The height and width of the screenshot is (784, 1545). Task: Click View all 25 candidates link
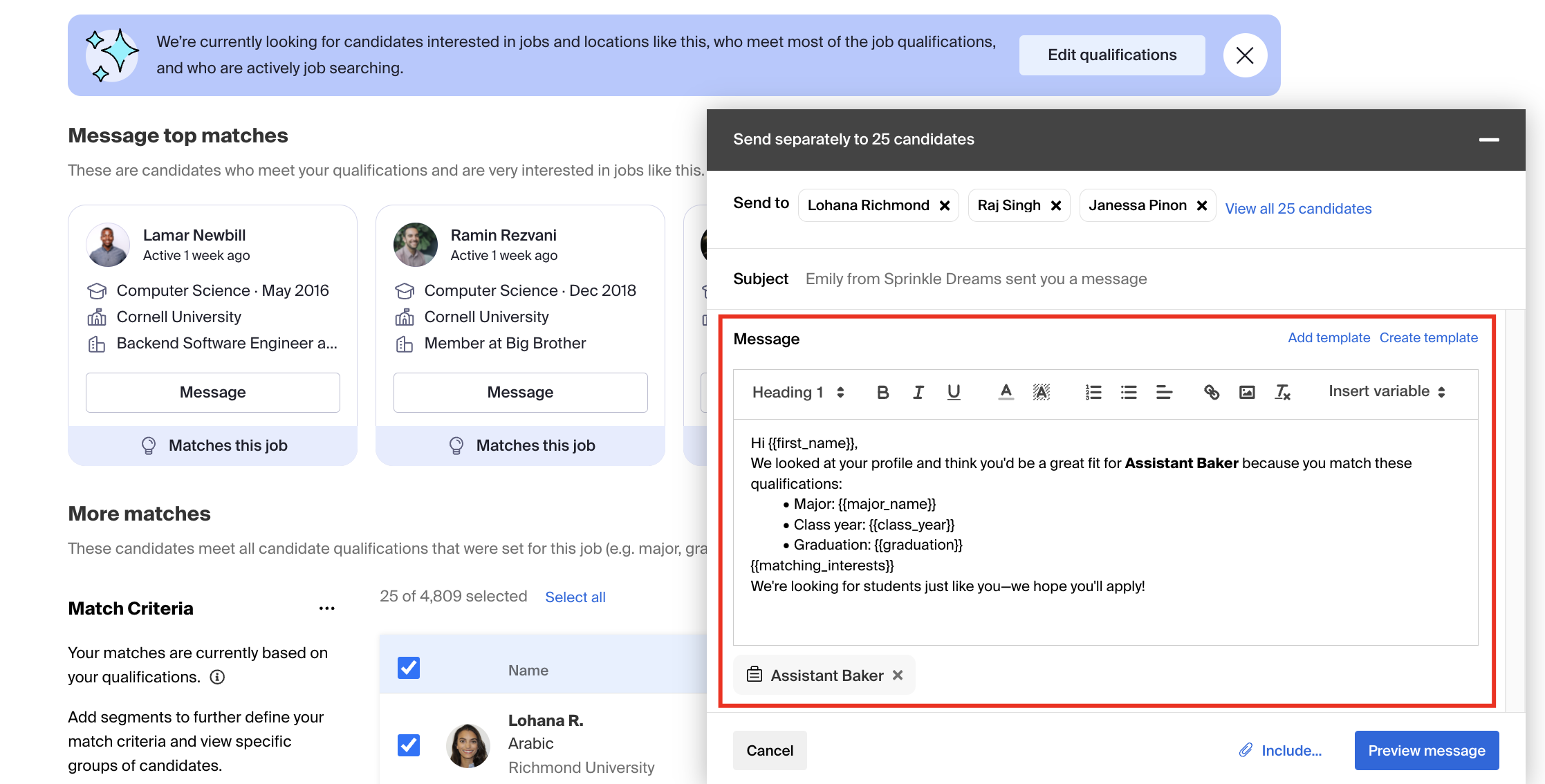coord(1298,208)
